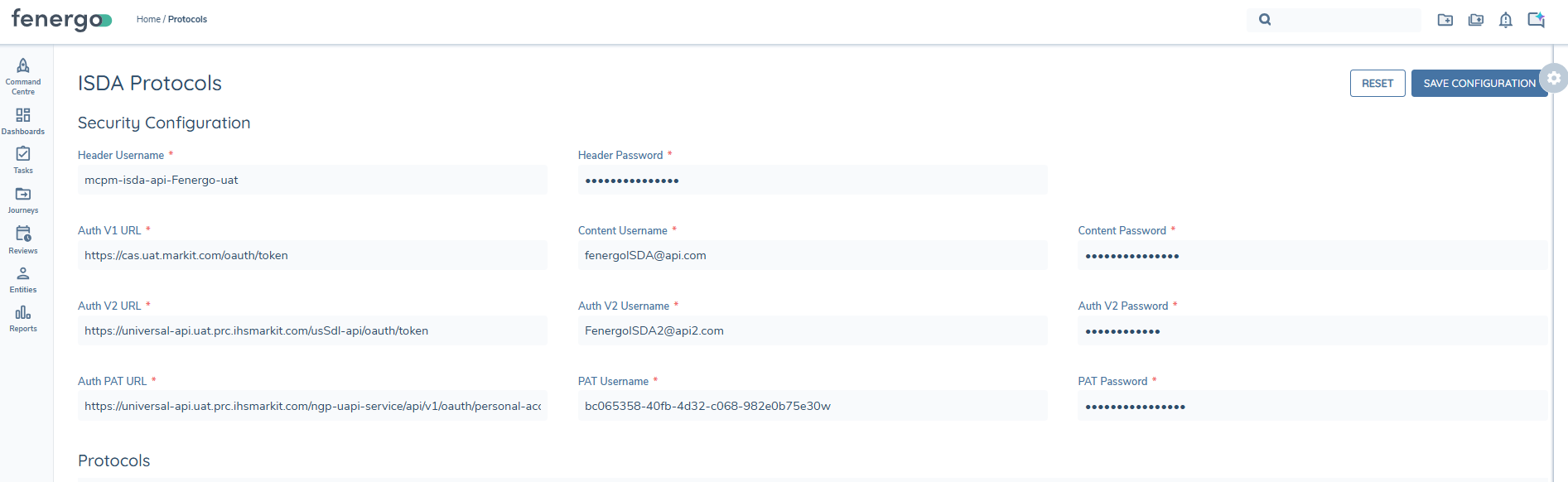1568x482 pixels.
Task: Edit the Auth V2 URL field
Action: (312, 330)
